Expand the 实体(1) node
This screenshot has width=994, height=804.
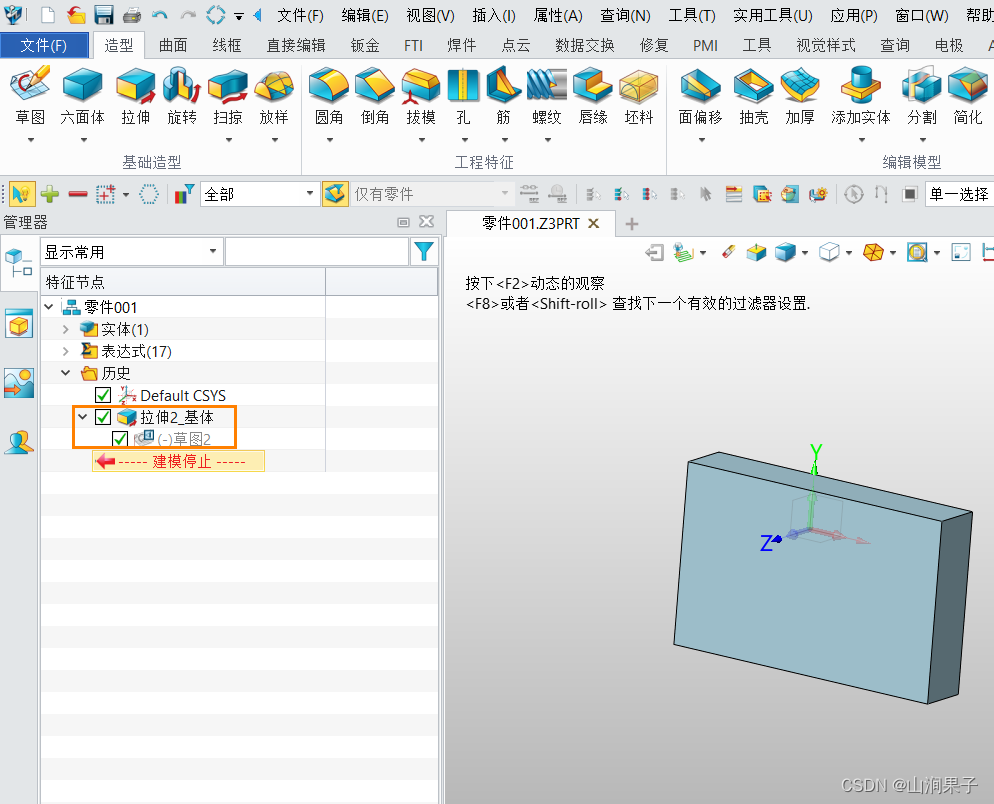point(65,329)
